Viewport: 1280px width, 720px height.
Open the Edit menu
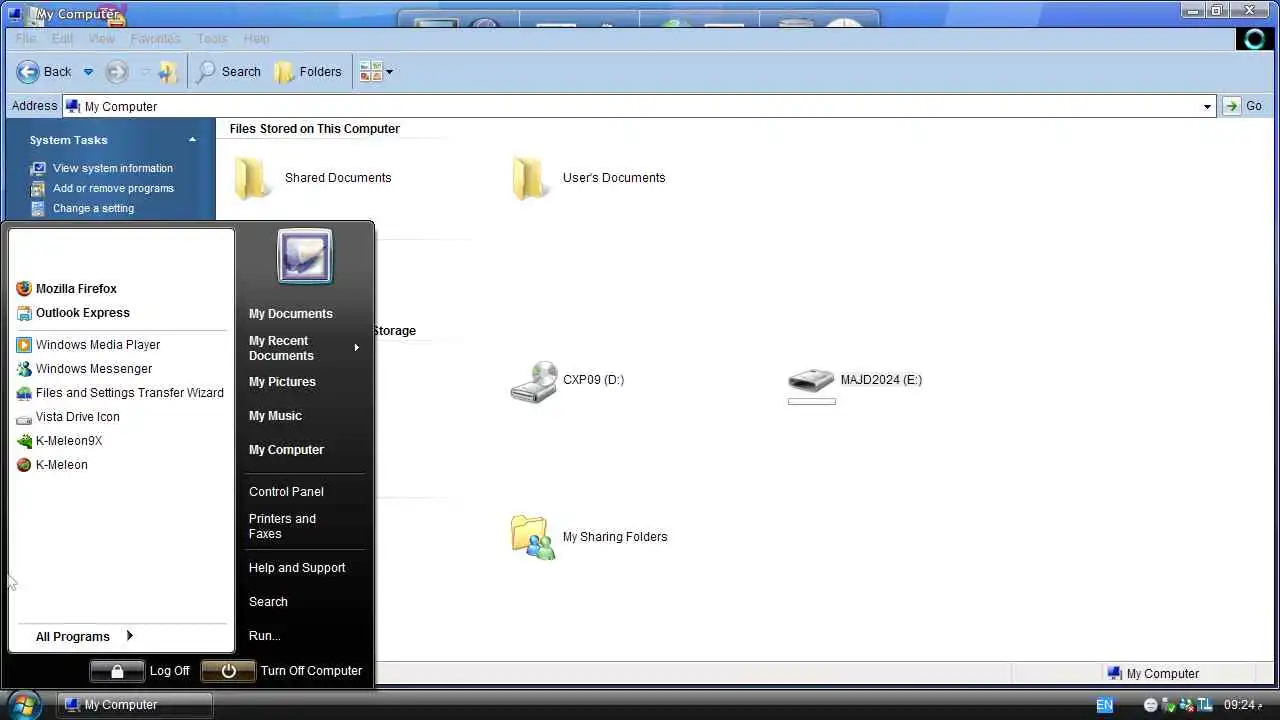pos(62,39)
